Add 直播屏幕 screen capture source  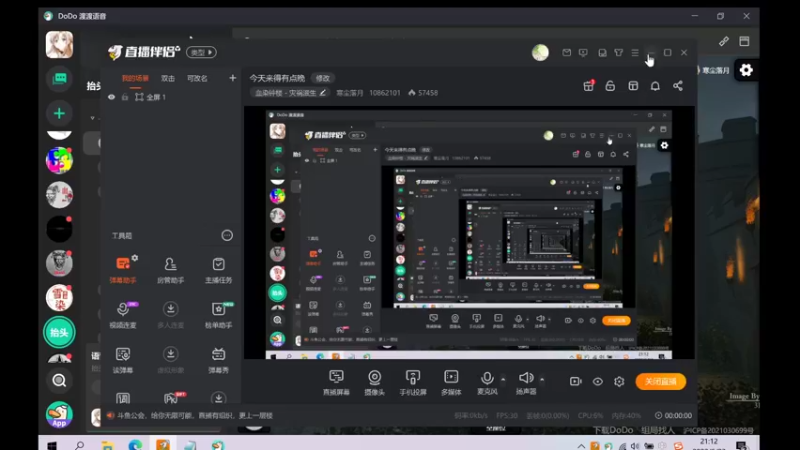(336, 382)
